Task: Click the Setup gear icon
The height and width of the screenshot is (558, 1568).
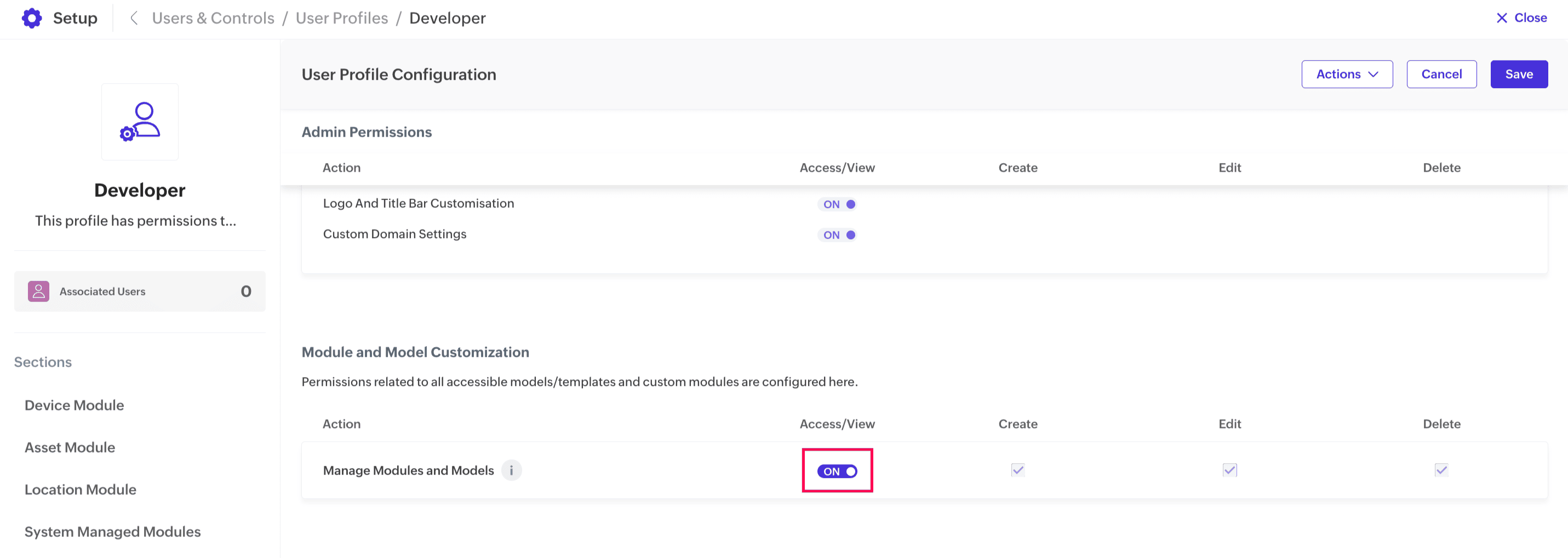Action: pyautogui.click(x=32, y=18)
